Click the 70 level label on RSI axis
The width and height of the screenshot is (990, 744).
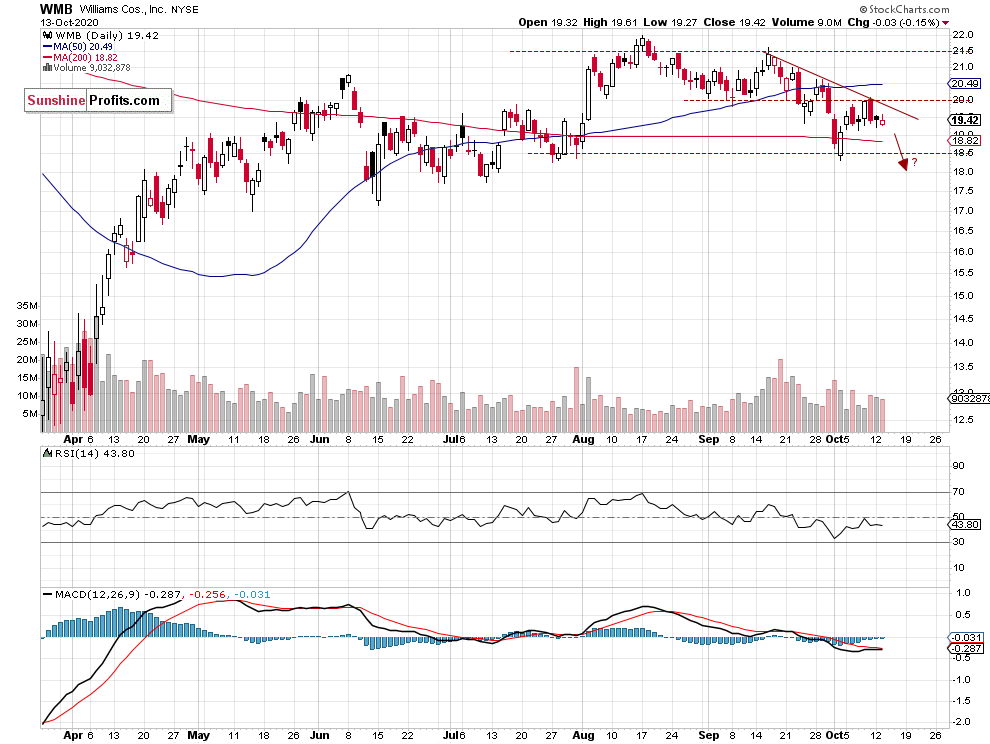(x=959, y=491)
